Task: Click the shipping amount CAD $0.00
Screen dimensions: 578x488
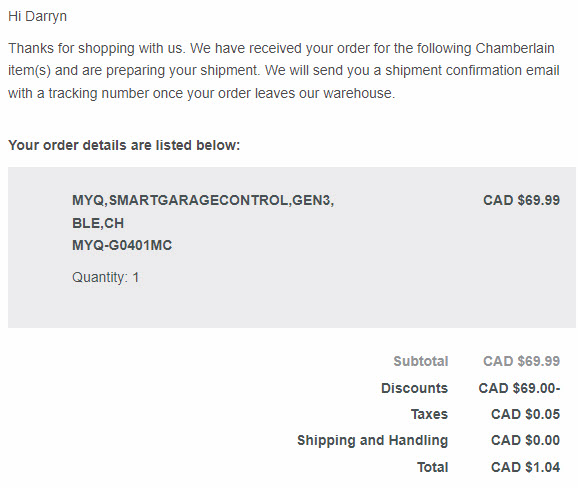Action: [525, 440]
